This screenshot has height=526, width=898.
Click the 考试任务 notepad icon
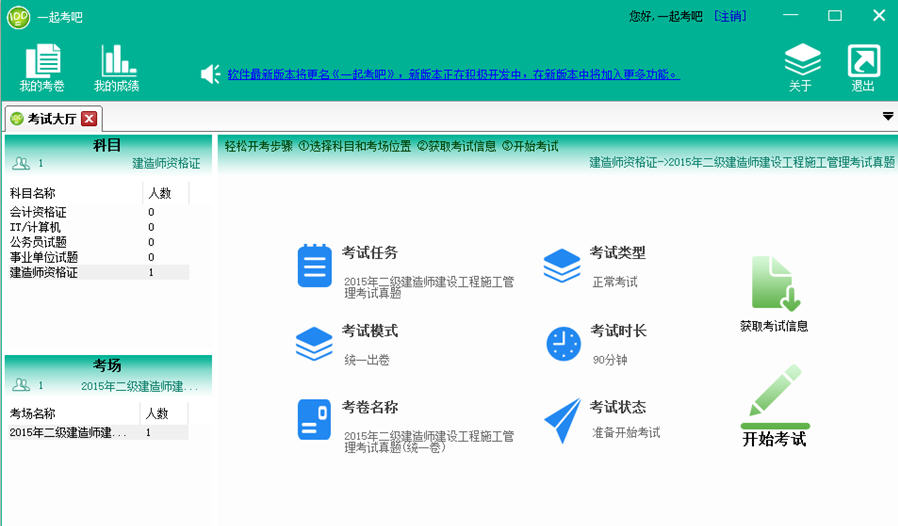[314, 265]
